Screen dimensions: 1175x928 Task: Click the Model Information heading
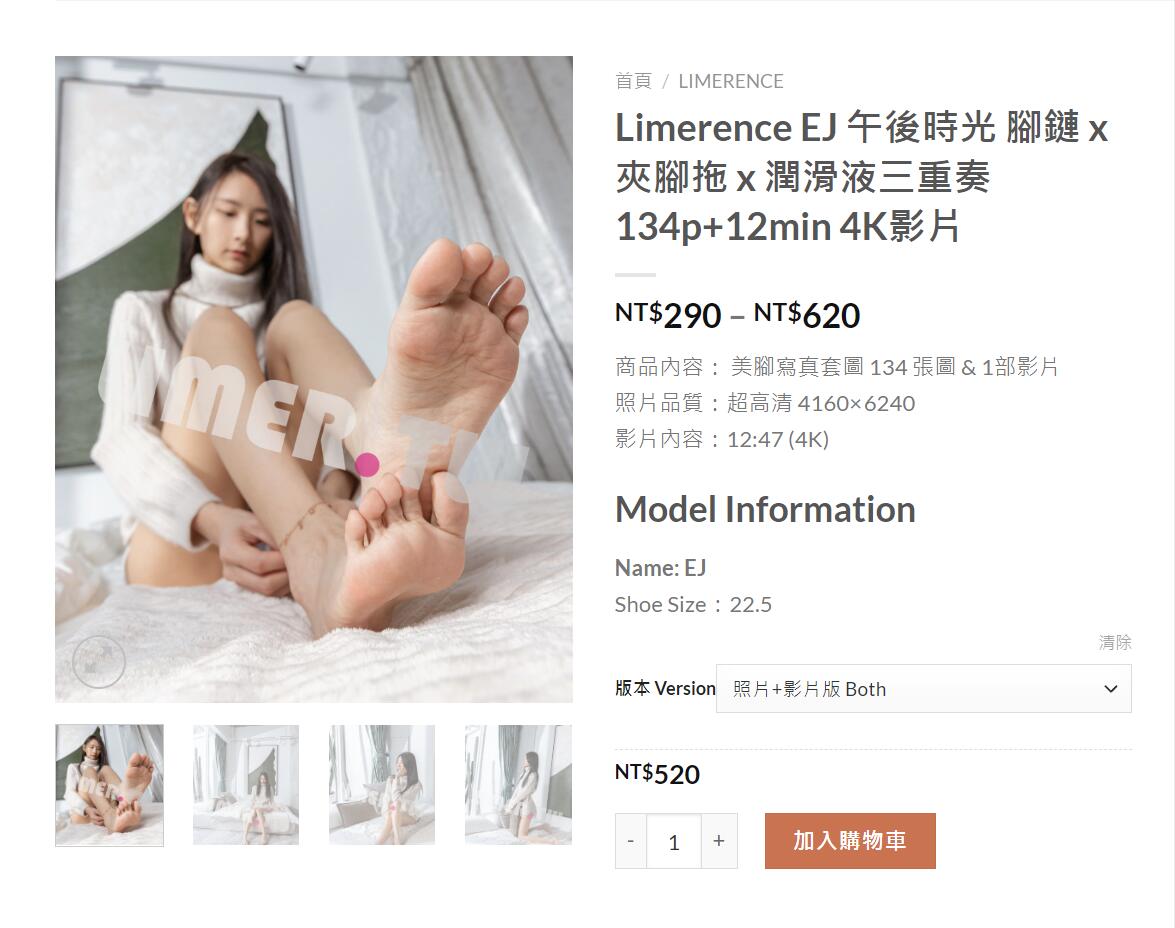tap(765, 510)
